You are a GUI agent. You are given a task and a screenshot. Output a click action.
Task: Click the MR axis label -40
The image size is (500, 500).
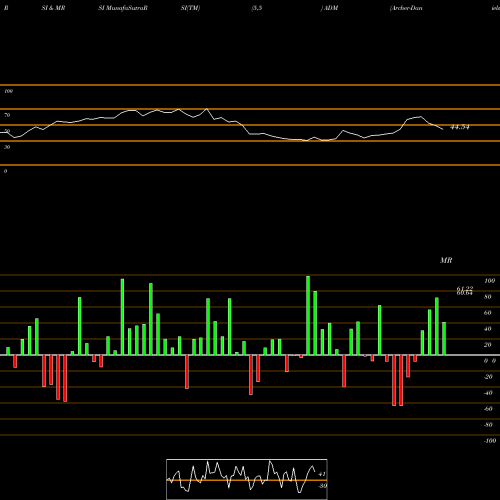click(x=488, y=393)
